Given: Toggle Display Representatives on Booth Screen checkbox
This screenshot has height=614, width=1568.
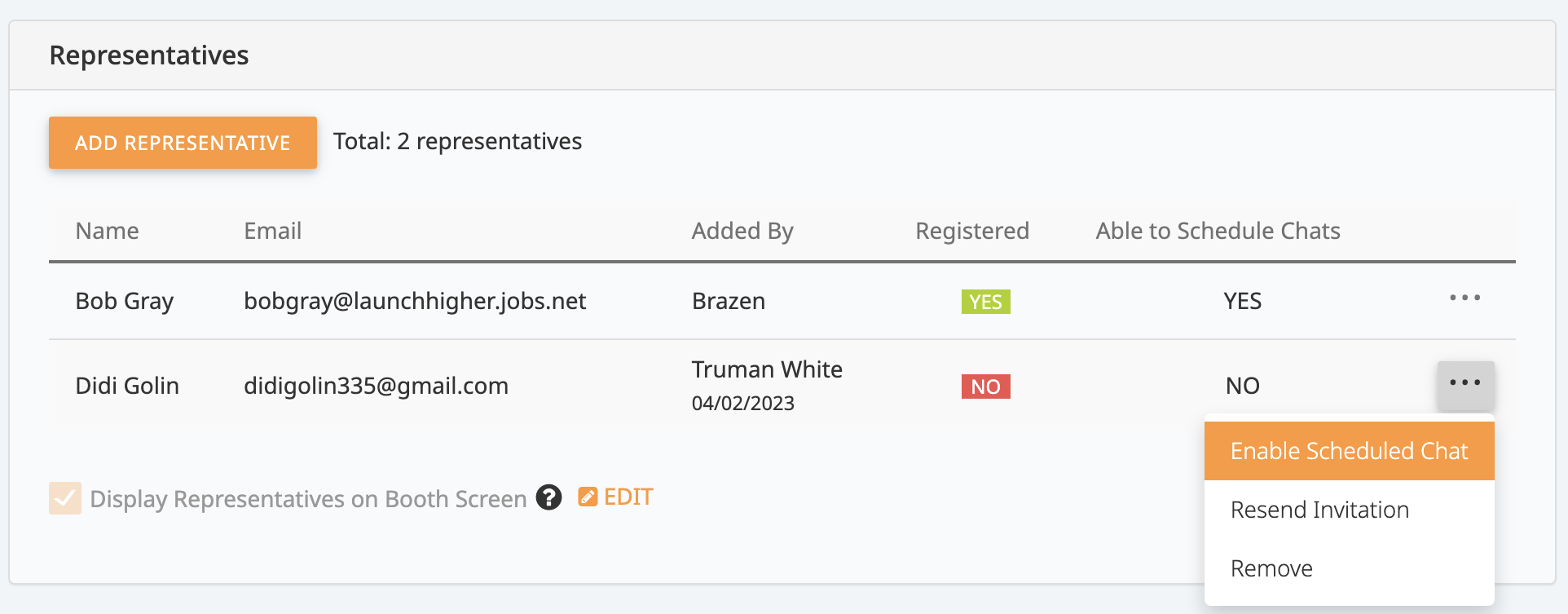Looking at the screenshot, I should pyautogui.click(x=65, y=498).
